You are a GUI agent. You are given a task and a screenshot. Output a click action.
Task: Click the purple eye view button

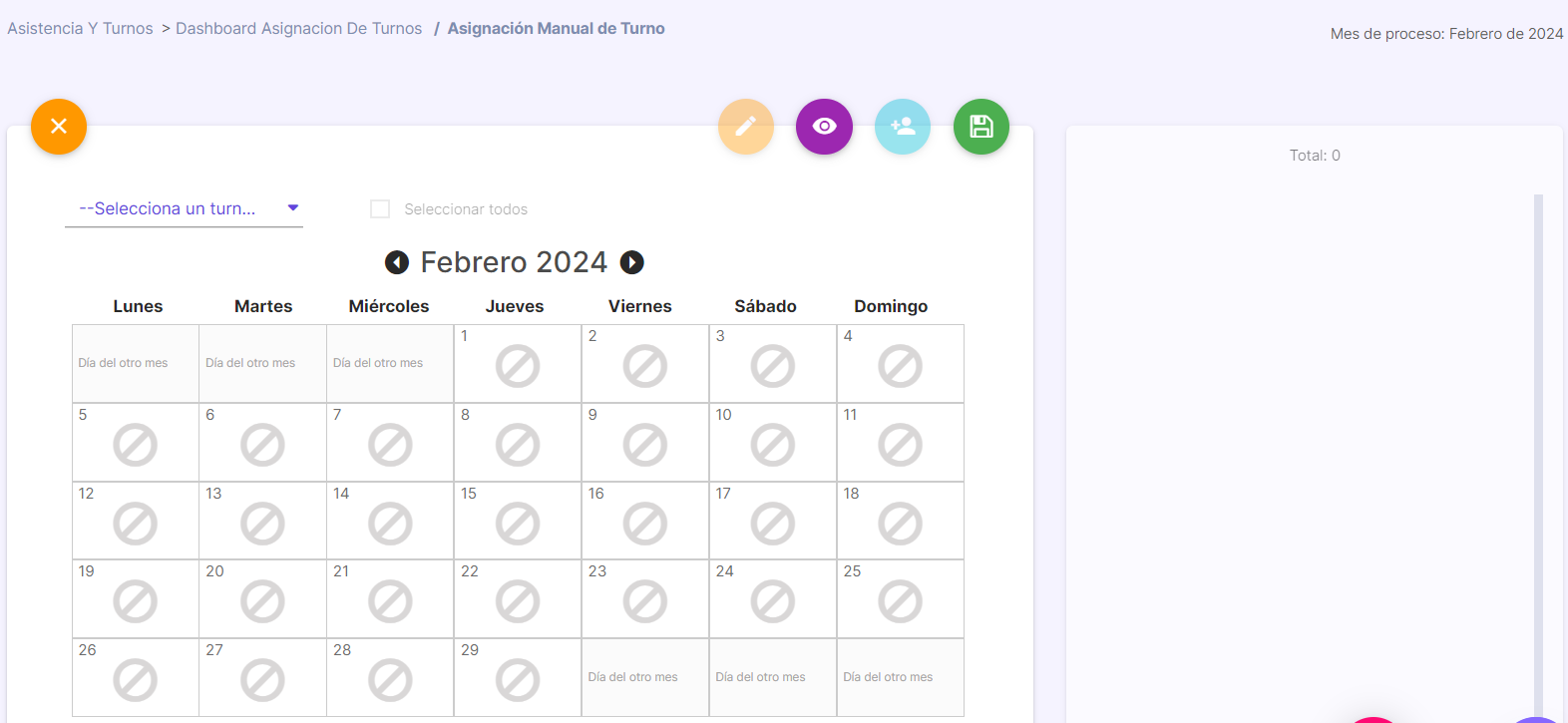point(824,127)
